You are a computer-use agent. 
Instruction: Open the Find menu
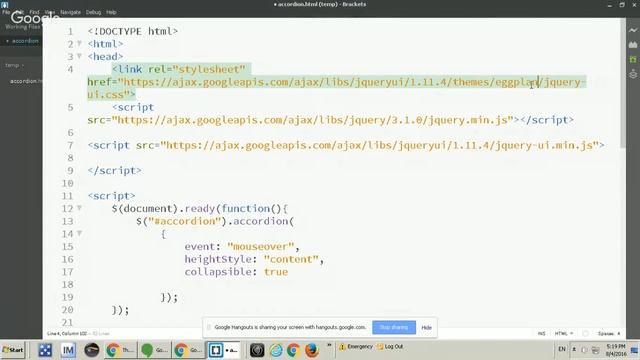click(34, 12)
